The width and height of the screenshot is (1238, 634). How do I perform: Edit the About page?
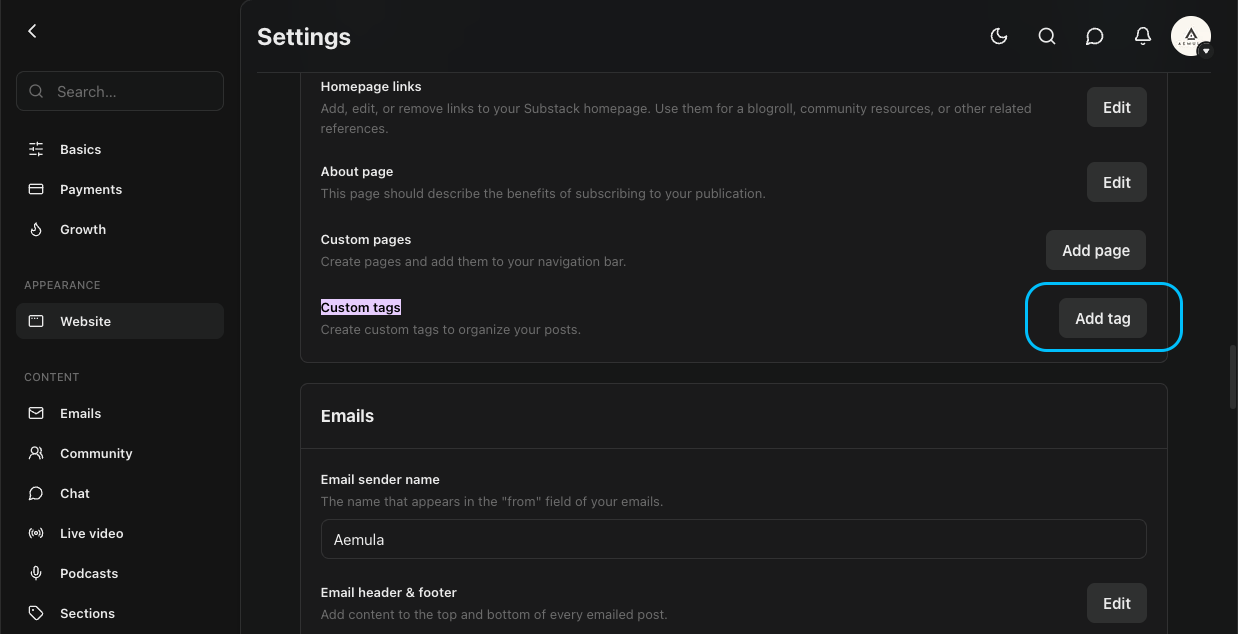coord(1116,182)
